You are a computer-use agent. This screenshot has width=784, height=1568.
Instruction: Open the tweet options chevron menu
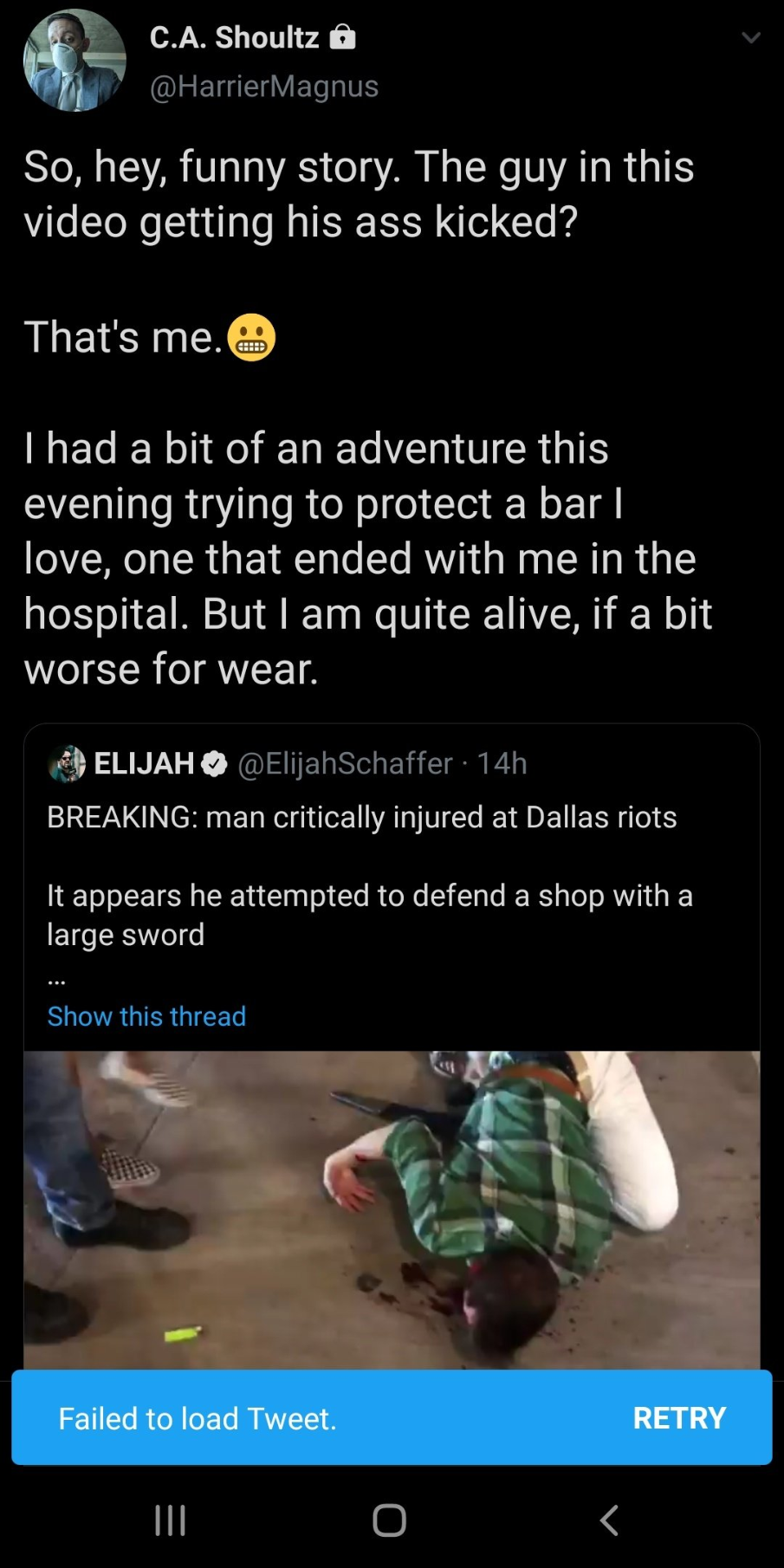point(751,38)
